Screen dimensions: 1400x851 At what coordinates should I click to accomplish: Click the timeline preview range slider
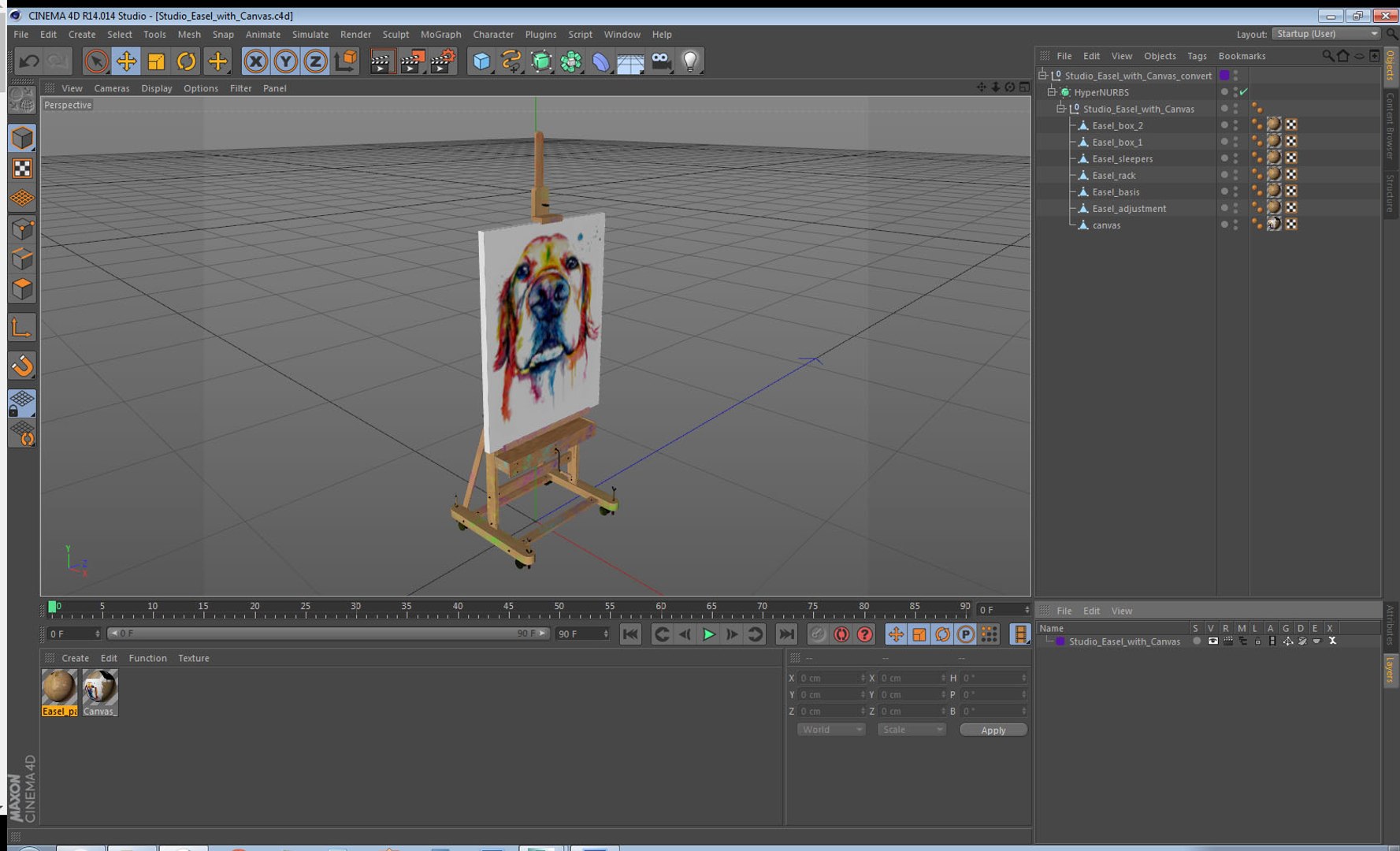pos(327,634)
